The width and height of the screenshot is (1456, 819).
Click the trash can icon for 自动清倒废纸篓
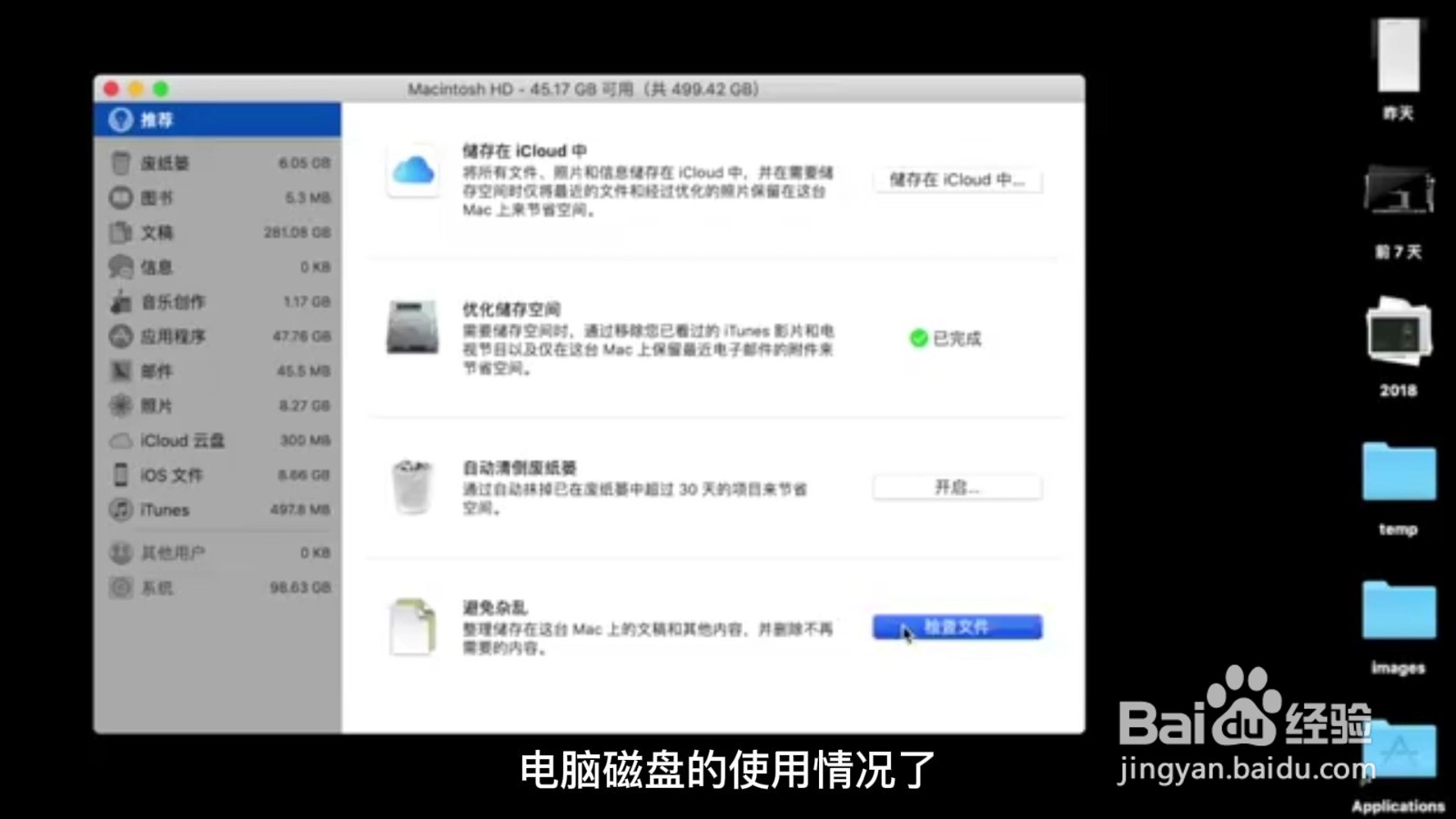(x=412, y=487)
